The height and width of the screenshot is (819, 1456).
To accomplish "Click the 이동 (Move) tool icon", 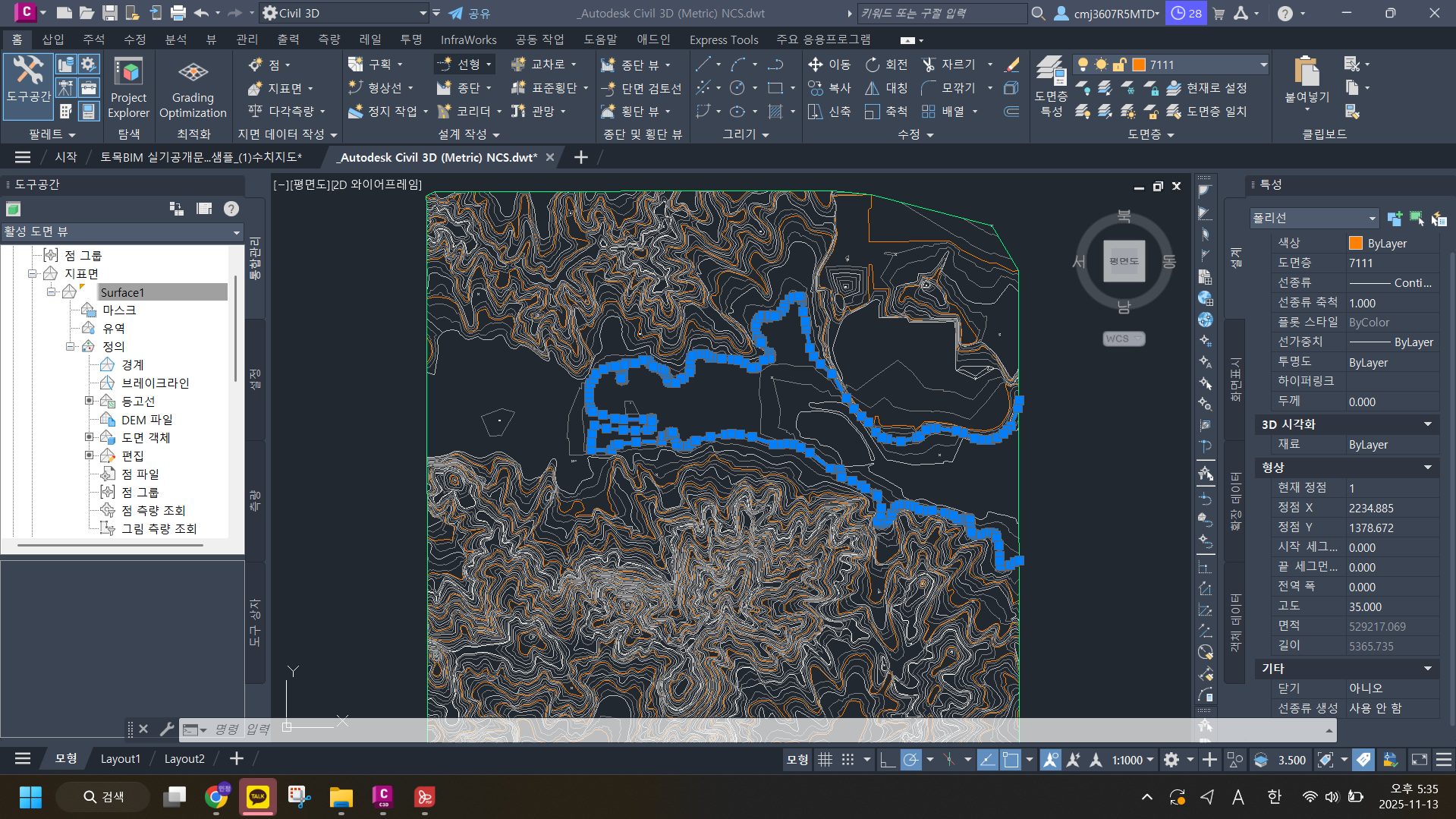I will pyautogui.click(x=816, y=65).
